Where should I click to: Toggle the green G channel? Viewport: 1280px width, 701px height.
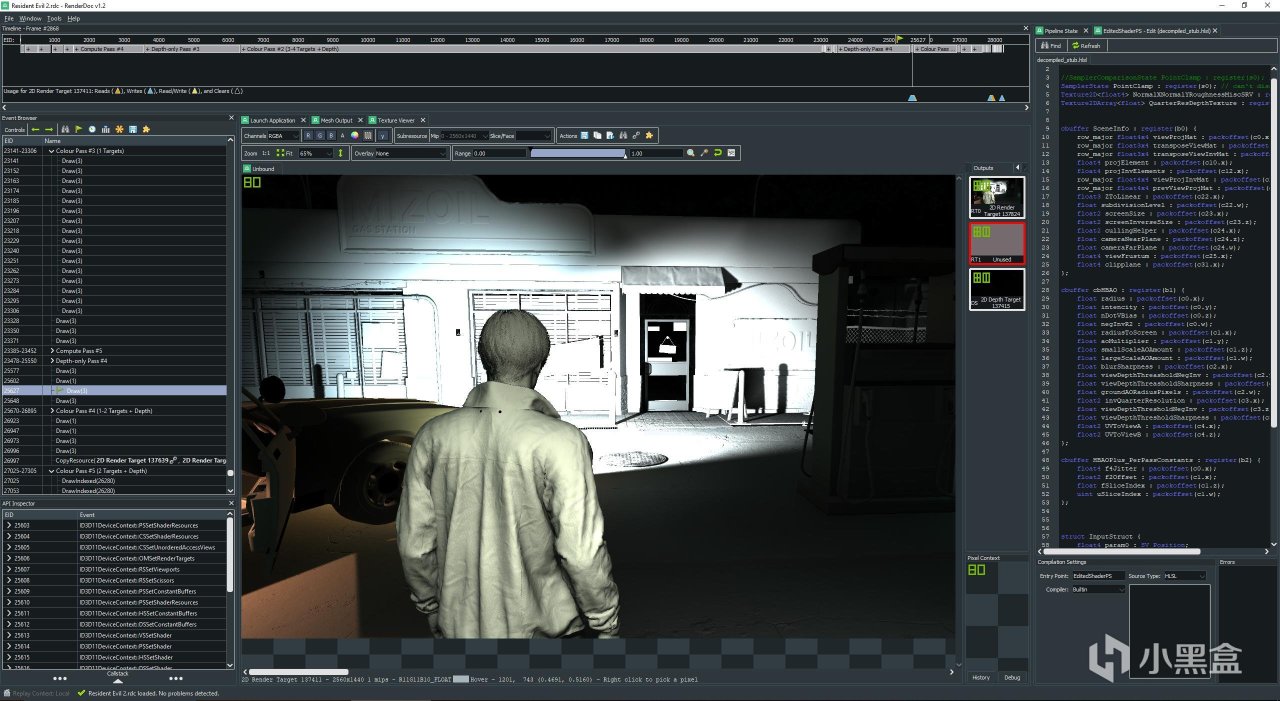click(x=320, y=135)
